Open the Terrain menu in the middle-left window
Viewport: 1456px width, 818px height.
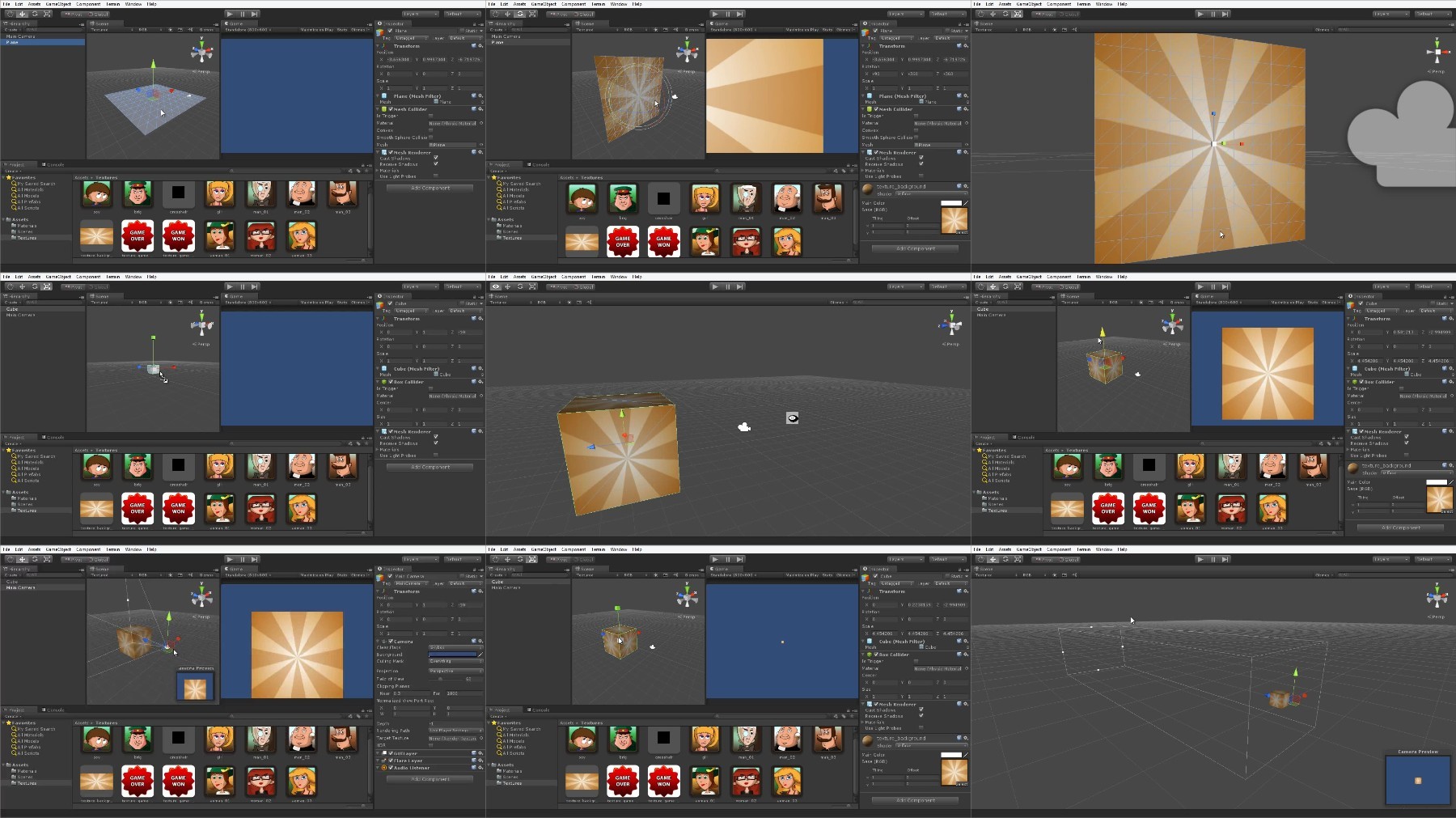[112, 277]
